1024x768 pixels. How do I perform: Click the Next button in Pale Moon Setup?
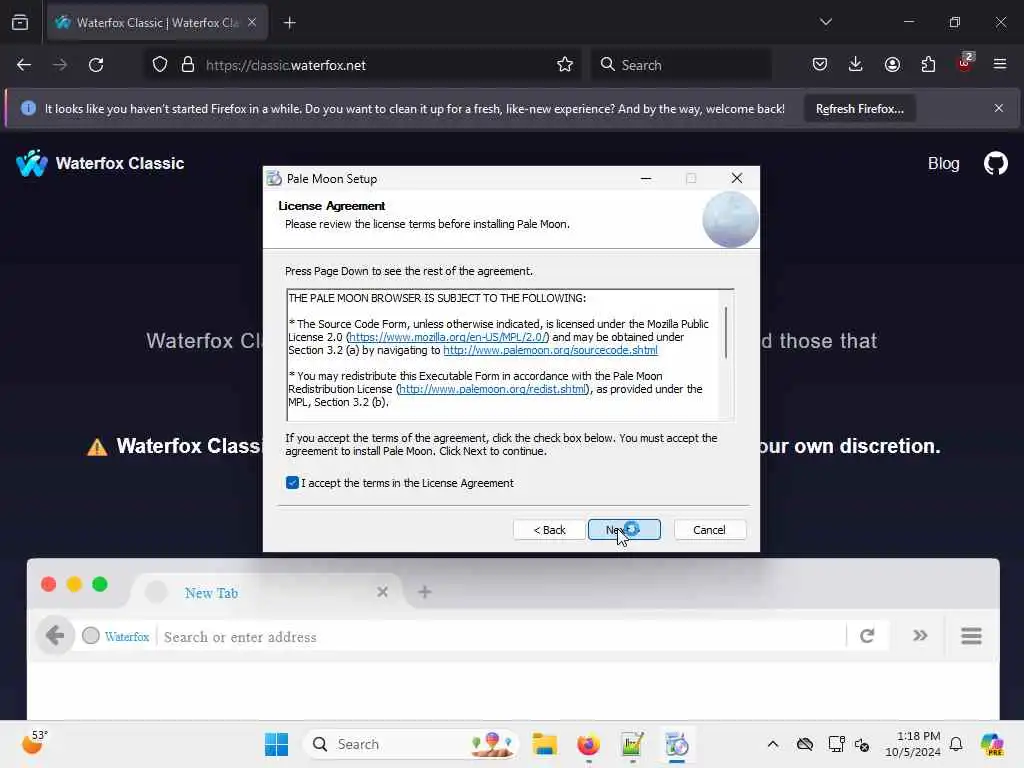coord(624,530)
